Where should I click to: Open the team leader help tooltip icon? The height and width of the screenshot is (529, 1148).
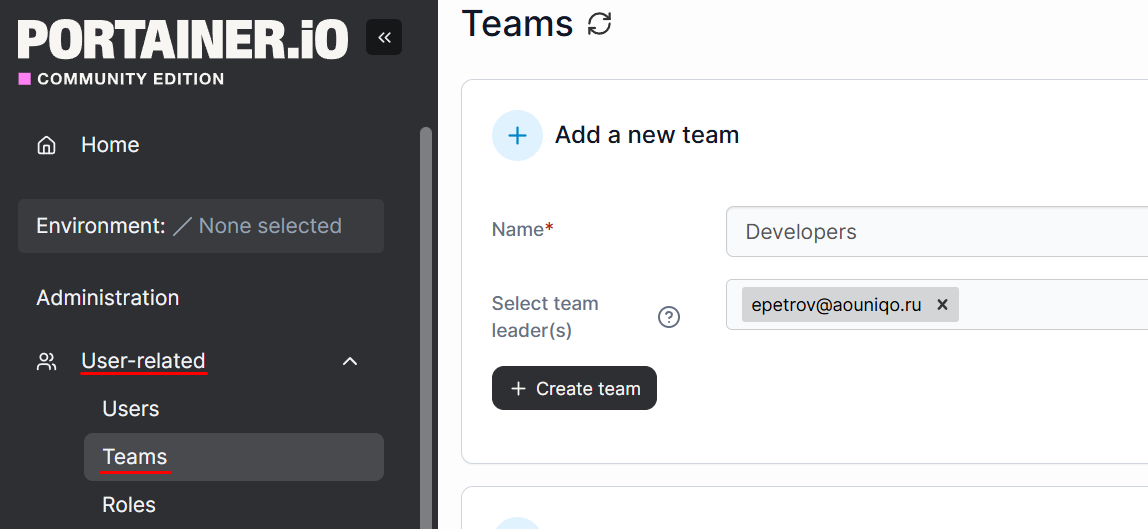pos(669,317)
